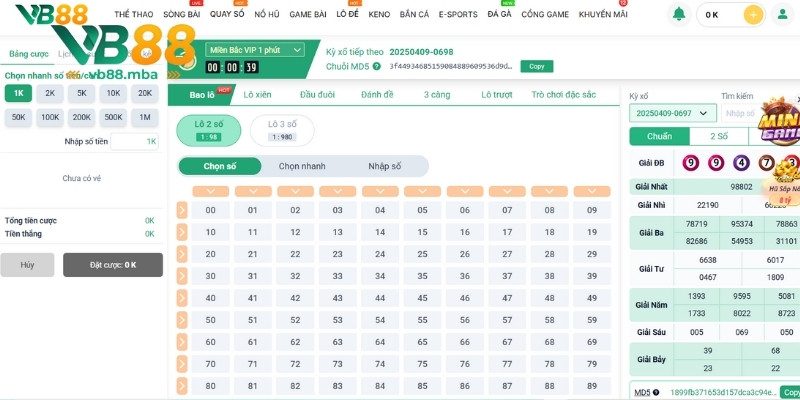Screen dimensions: 800x400
Task: Click the notification bell icon
Action: (679, 14)
